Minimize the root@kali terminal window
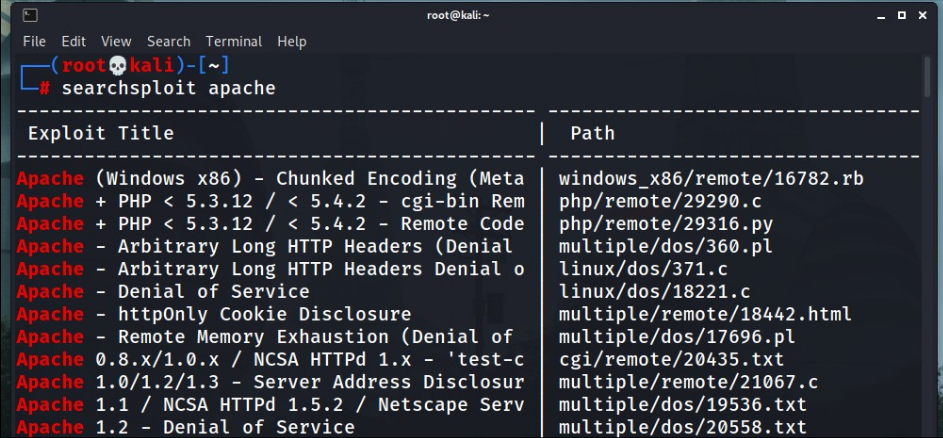Image resolution: width=943 pixels, height=438 pixels. [876, 15]
